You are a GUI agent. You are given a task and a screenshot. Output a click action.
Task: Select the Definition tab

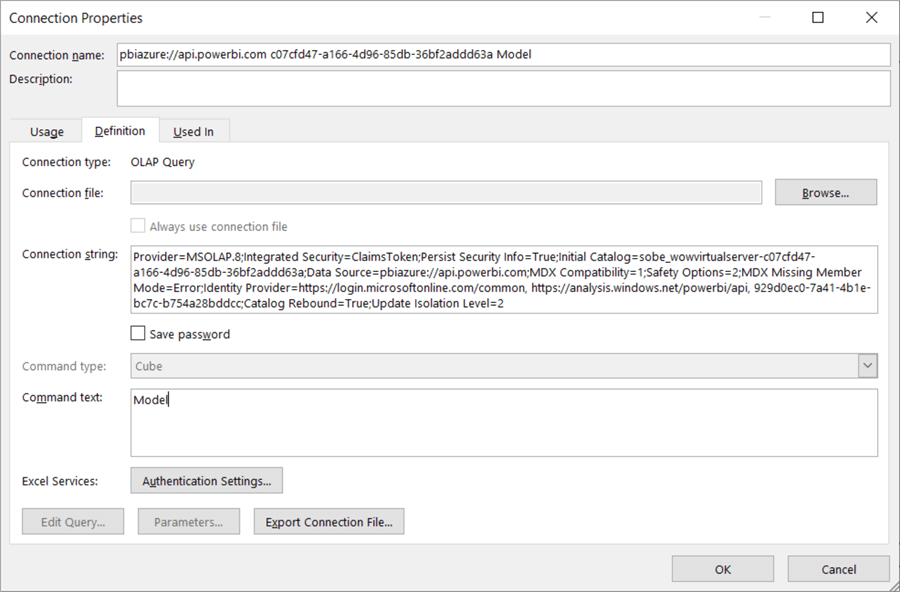click(x=120, y=131)
